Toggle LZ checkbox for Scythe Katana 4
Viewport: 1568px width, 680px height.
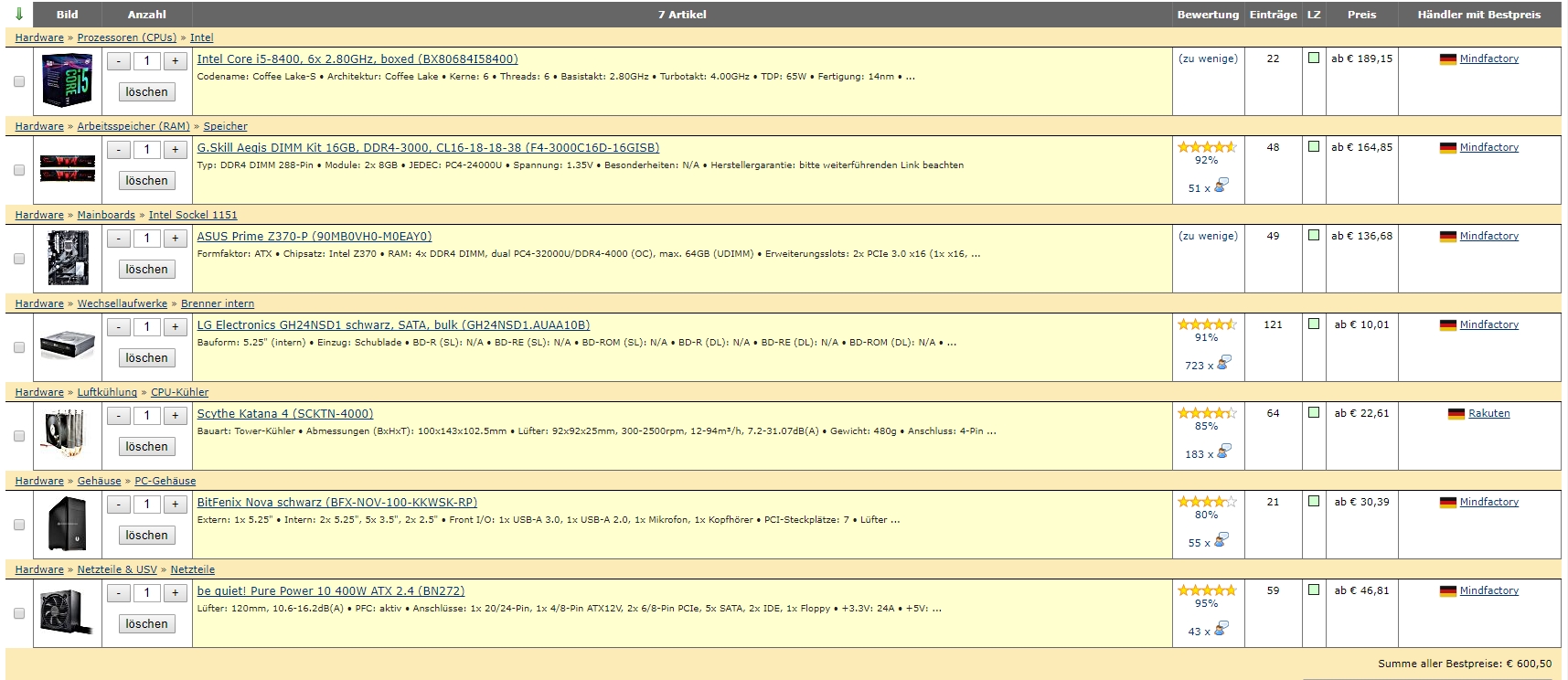tap(1314, 412)
